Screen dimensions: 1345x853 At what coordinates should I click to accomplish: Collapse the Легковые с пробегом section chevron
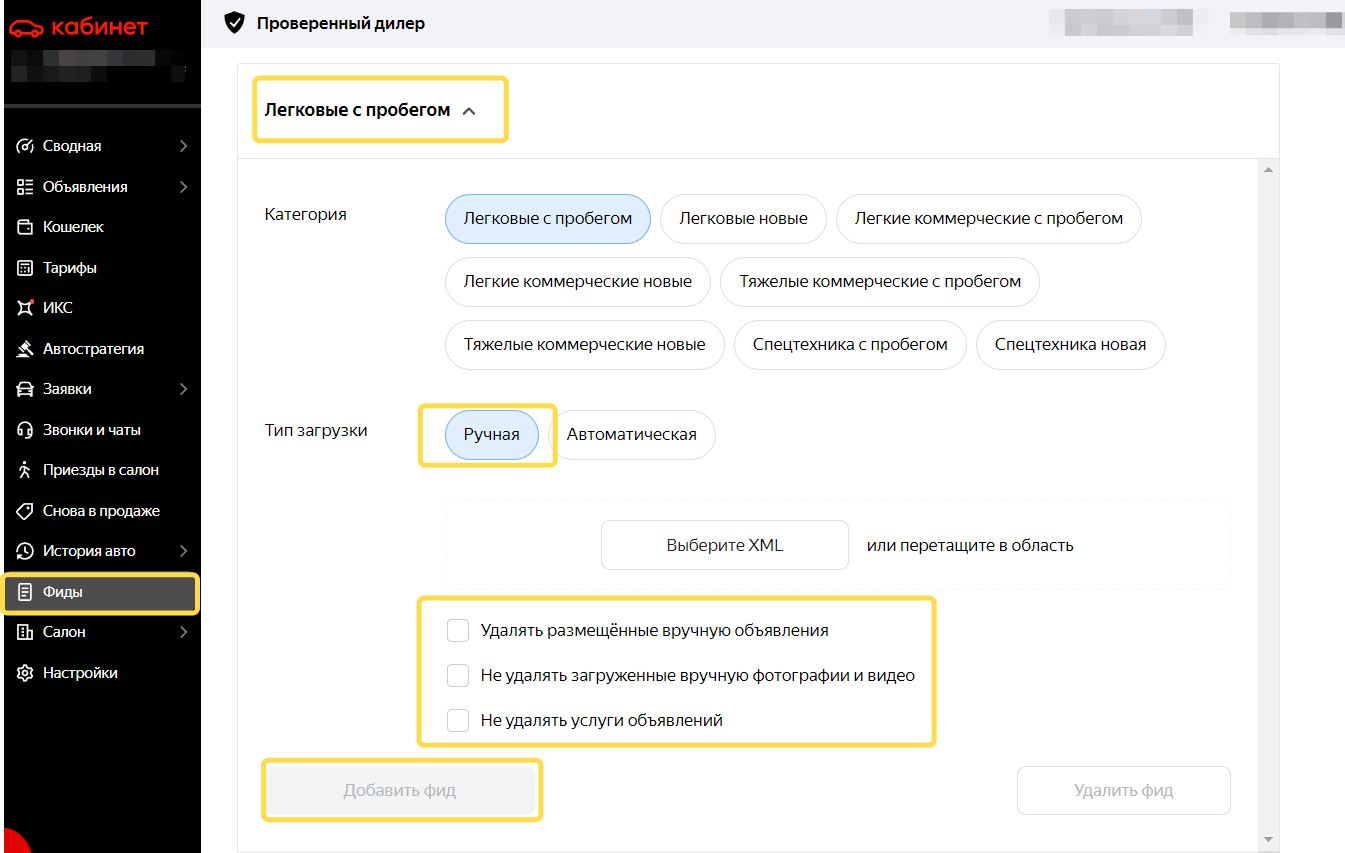469,111
